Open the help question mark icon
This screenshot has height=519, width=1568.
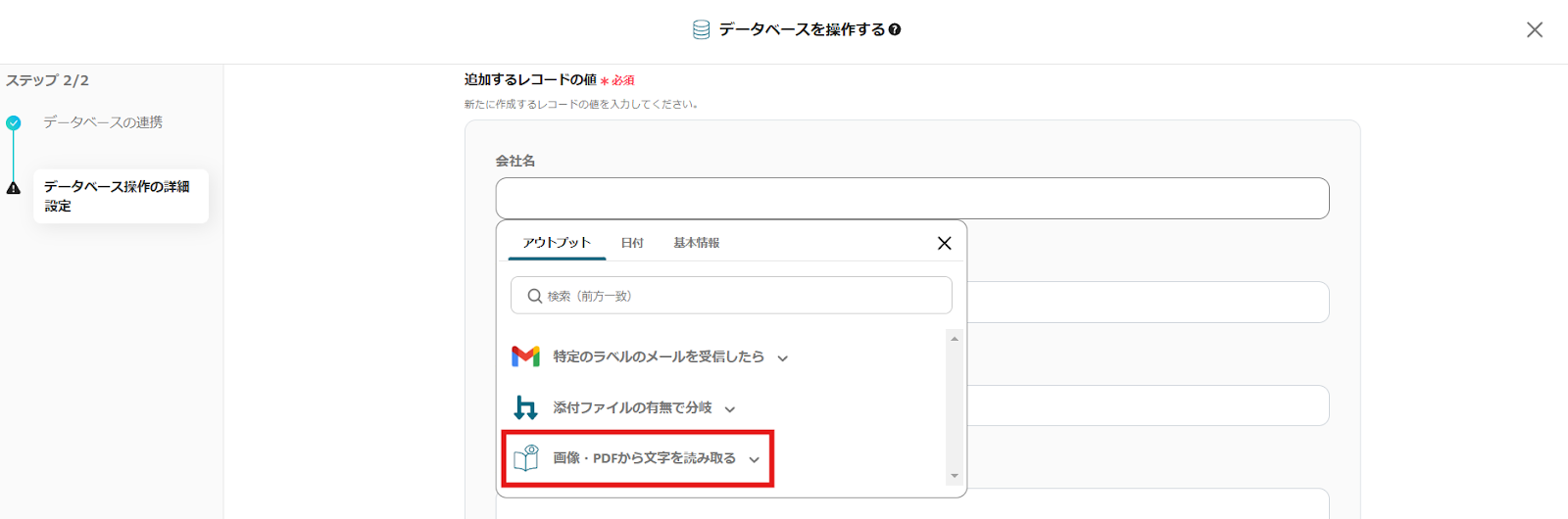(895, 29)
